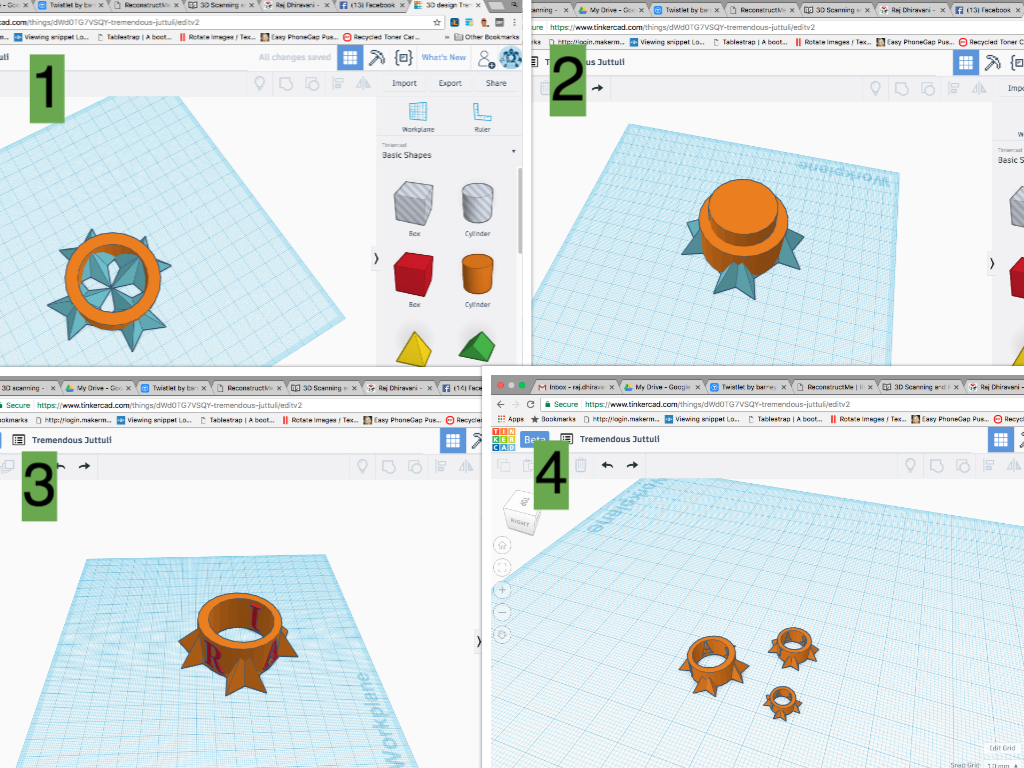The image size is (1024, 768).
Task: Click the Tremendous Juttuli title in screenshot 3
Action: [72, 440]
